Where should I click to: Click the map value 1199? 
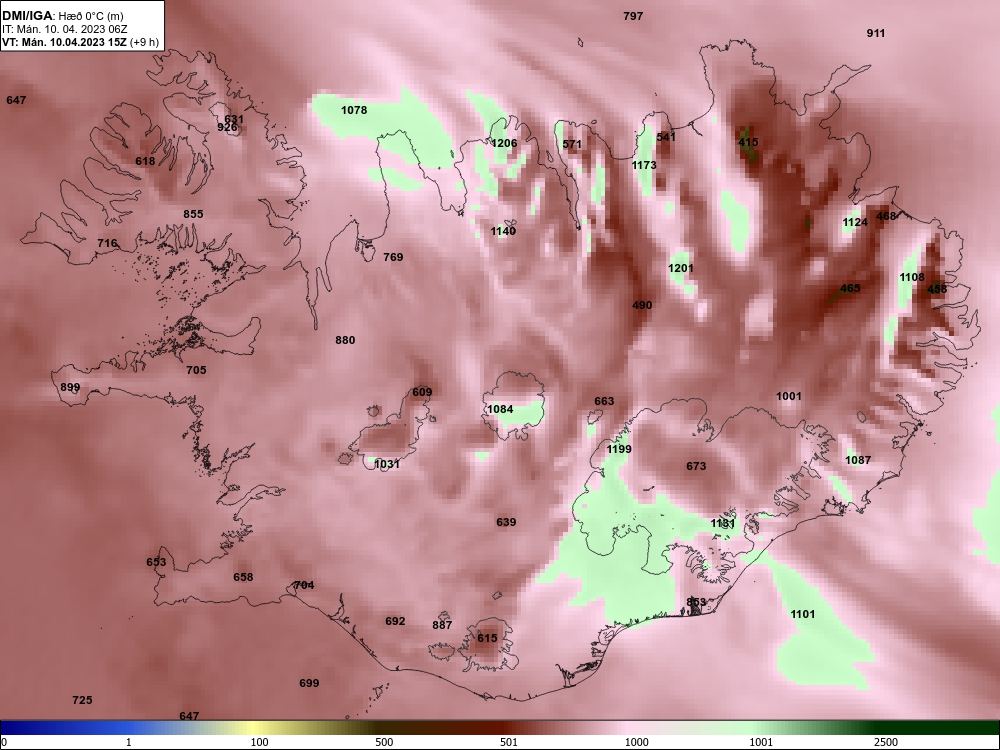(619, 450)
